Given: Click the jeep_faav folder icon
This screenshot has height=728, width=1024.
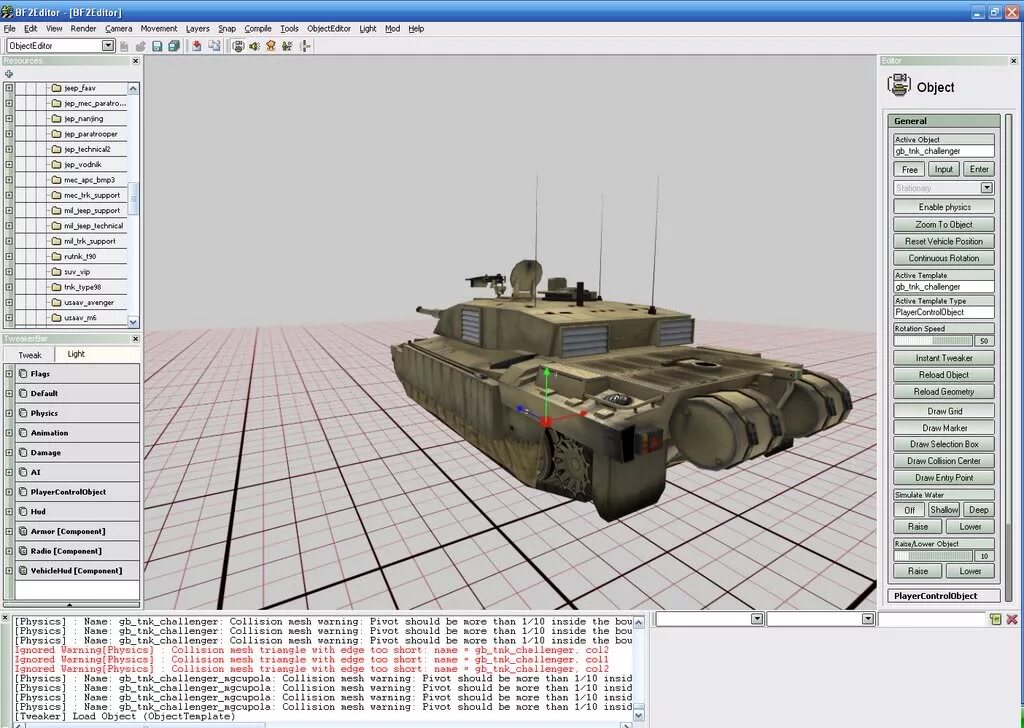Looking at the screenshot, I should 56,87.
